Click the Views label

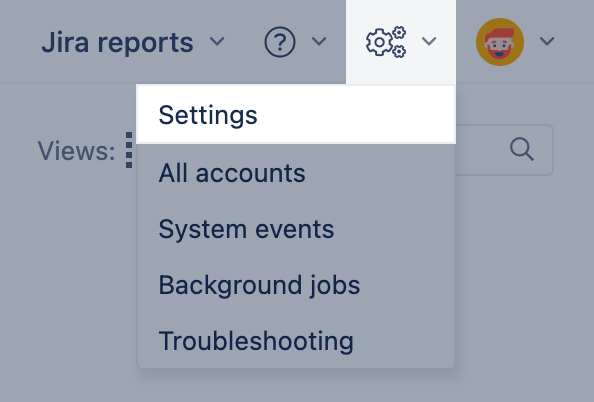76,151
